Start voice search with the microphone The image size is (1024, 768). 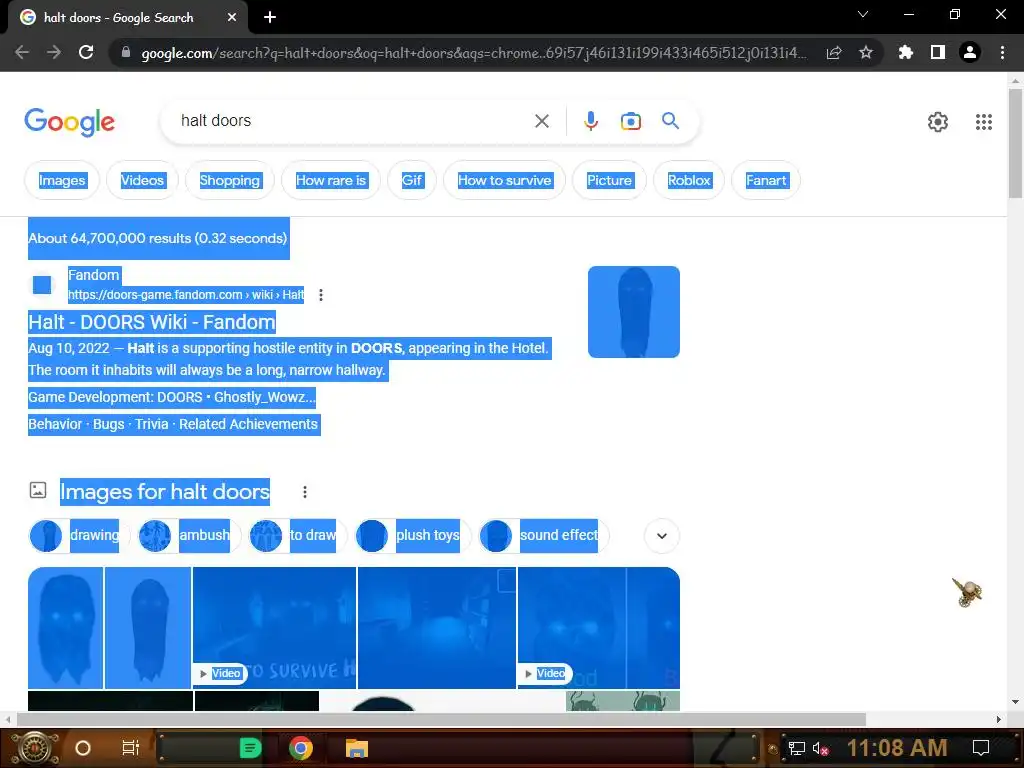(590, 121)
